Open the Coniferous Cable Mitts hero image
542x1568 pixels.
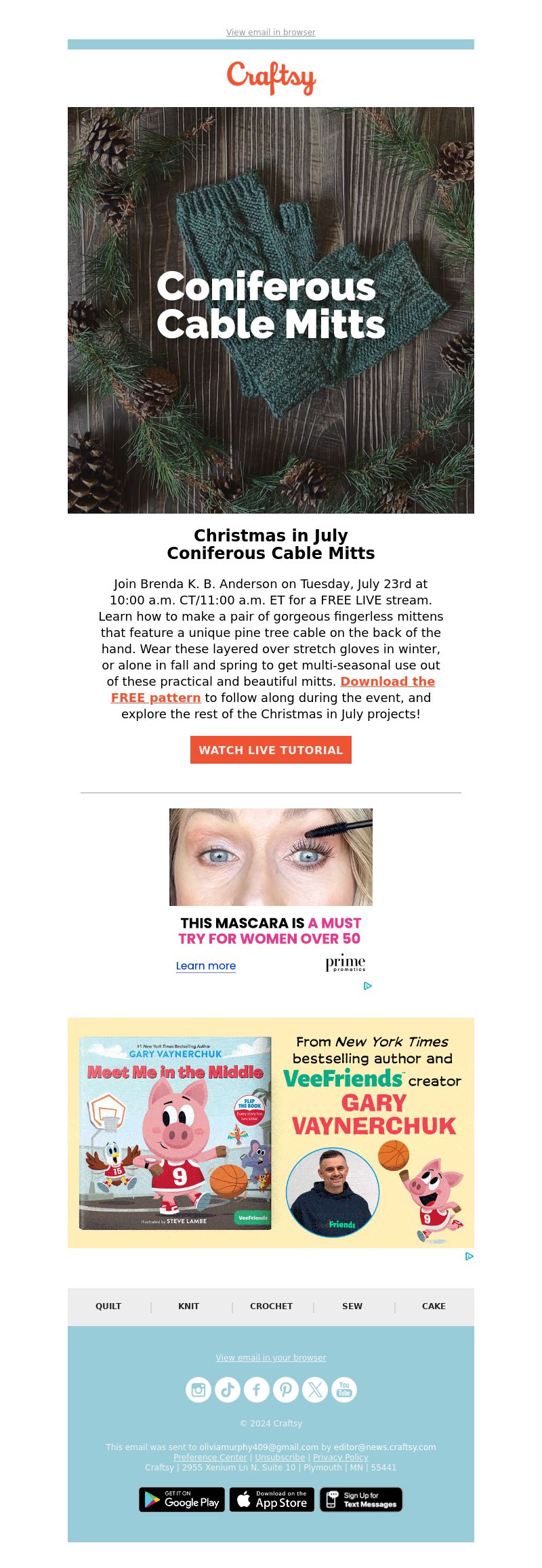[x=271, y=310]
